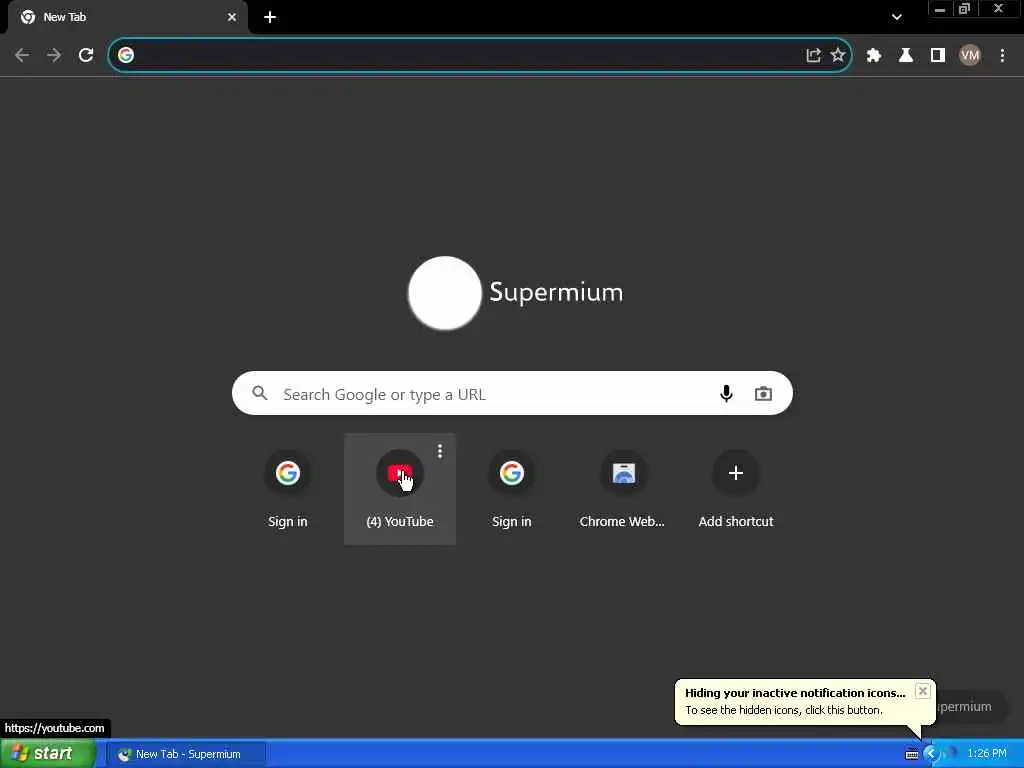Image resolution: width=1024 pixels, height=768 pixels.
Task: Click the Google icon in the address bar
Action: tap(126, 55)
